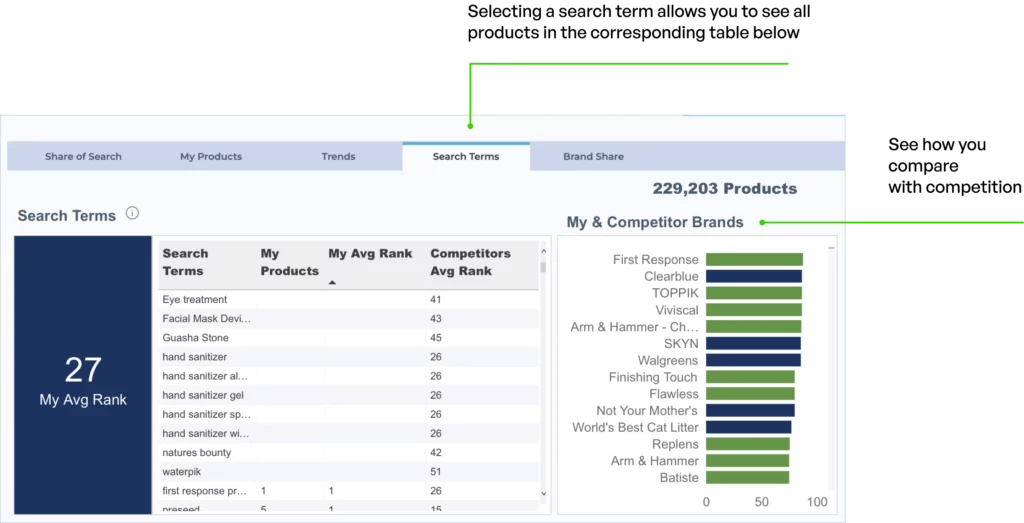Select the 'waterpik' search term
This screenshot has width=1024, height=523.
click(182, 471)
